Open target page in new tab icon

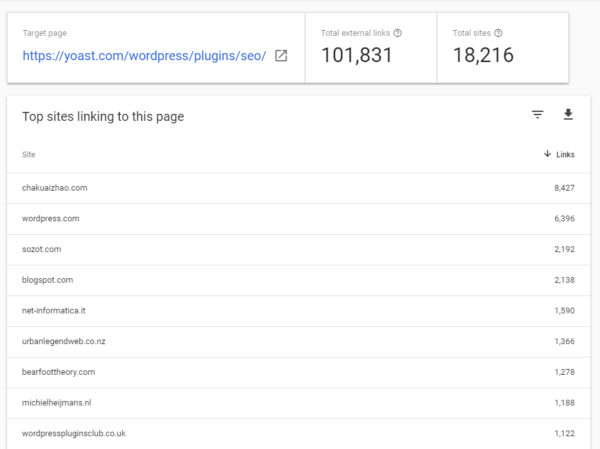click(281, 56)
